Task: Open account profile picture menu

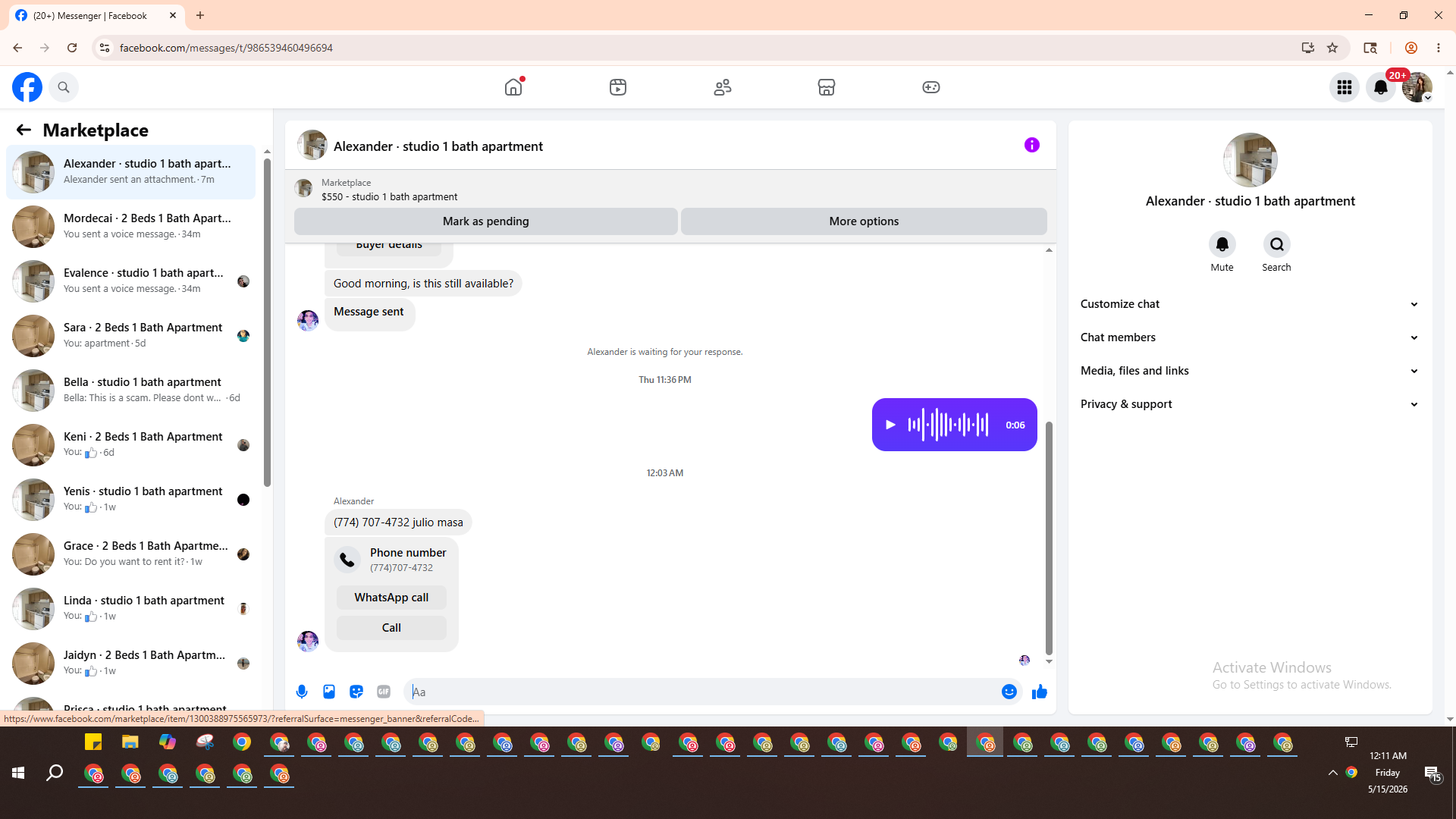Action: pyautogui.click(x=1417, y=87)
